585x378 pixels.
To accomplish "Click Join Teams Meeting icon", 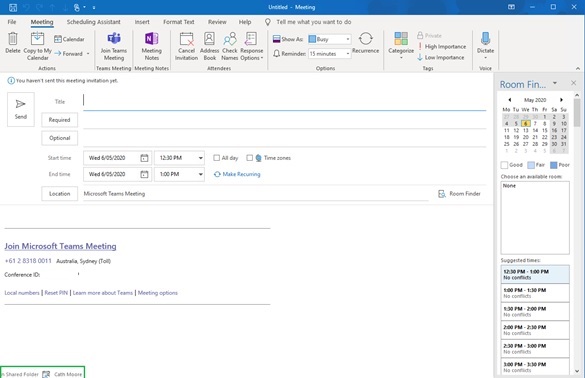I will [114, 38].
